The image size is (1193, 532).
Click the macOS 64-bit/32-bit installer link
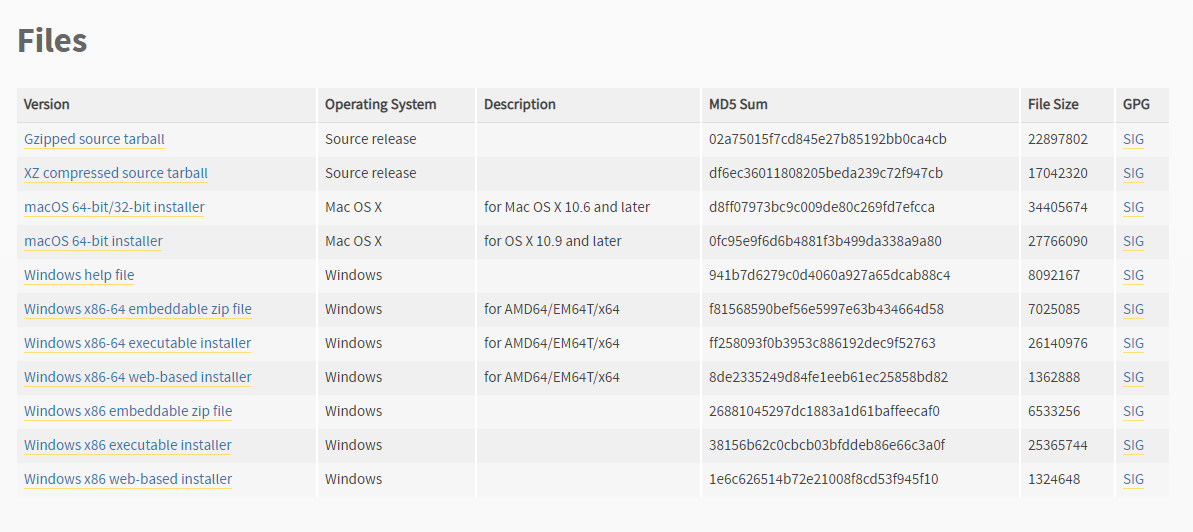coord(114,207)
